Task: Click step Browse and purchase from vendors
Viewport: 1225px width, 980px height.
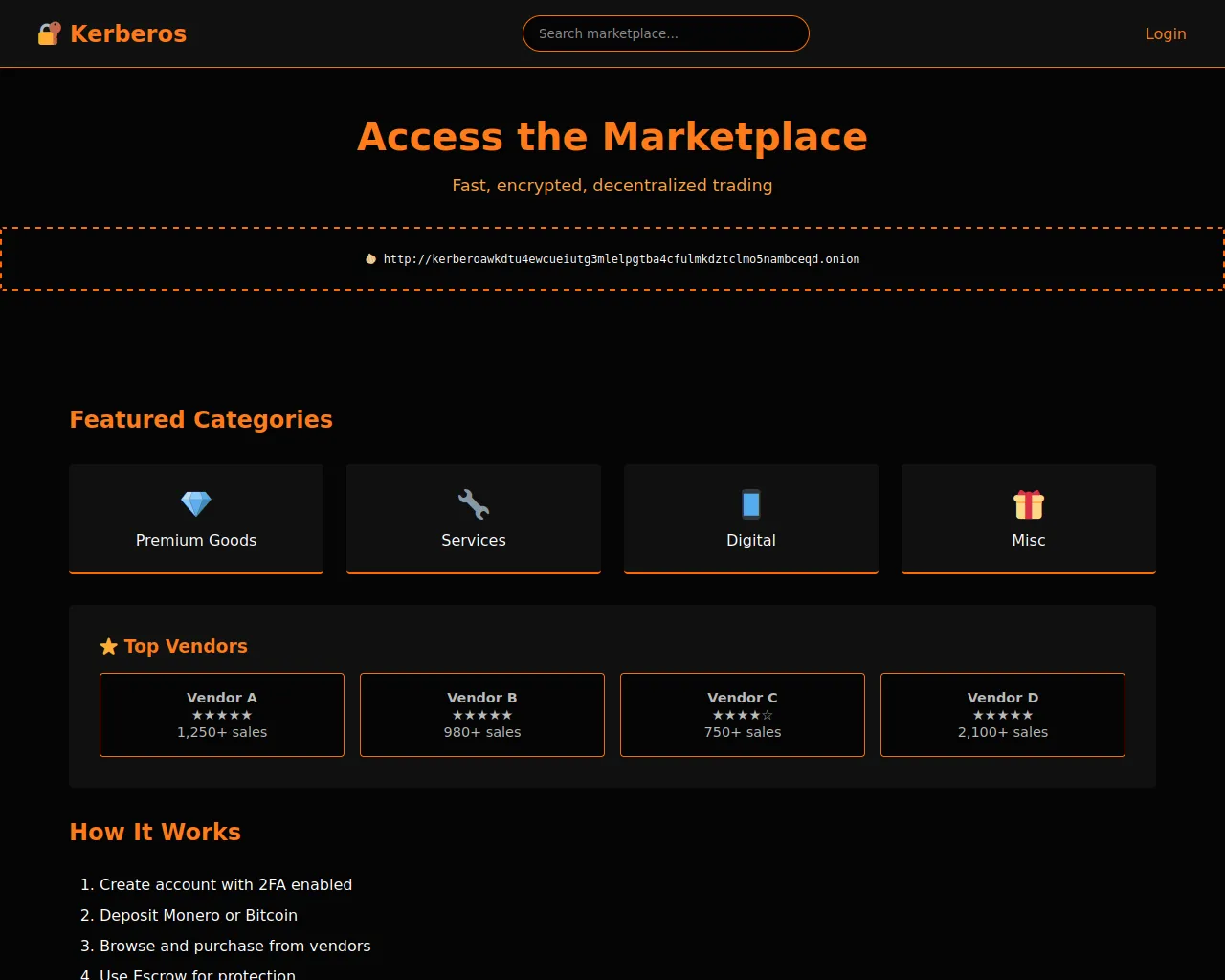Action: tap(234, 947)
